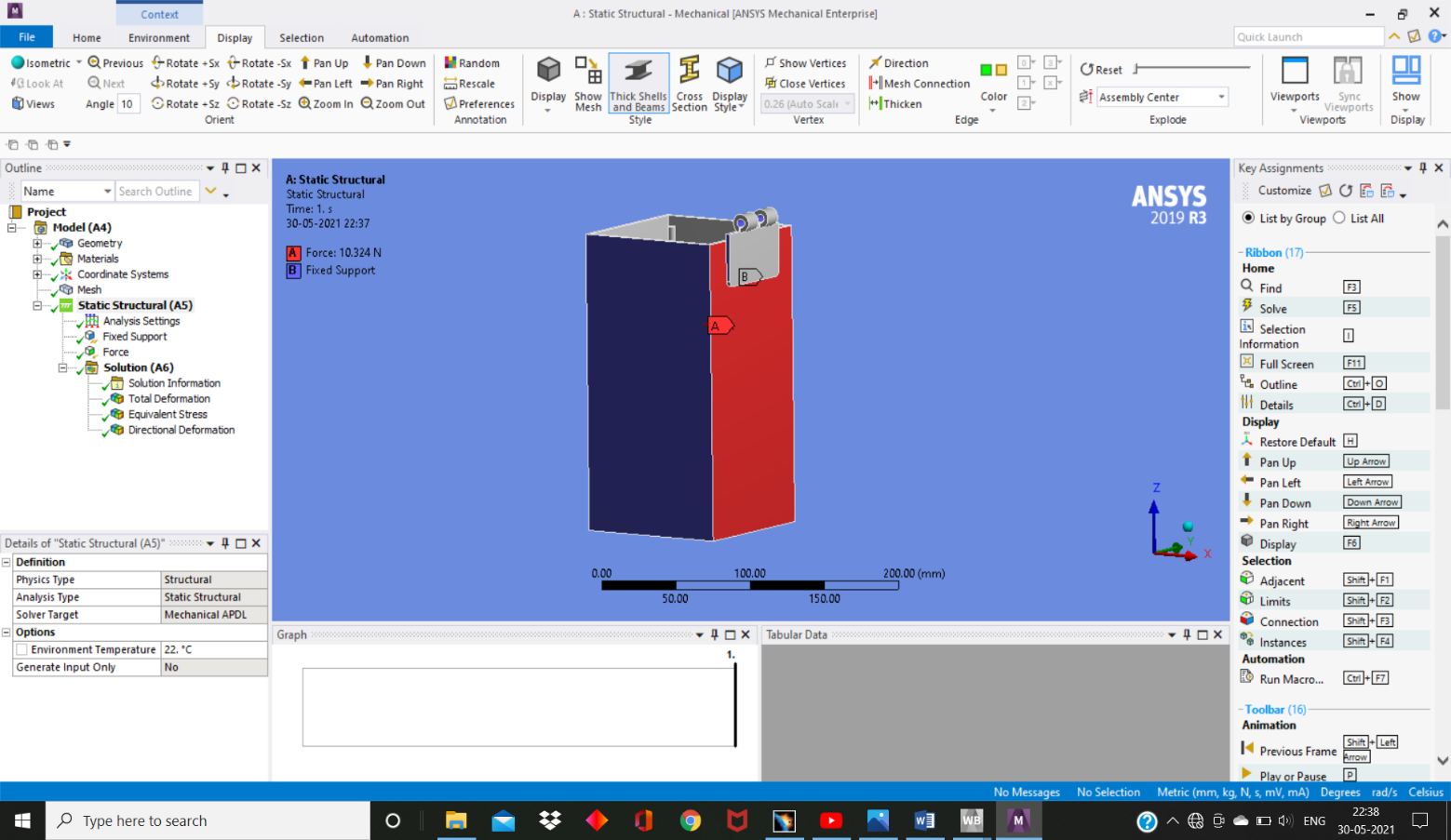
Task: Go to the Previous view
Action: [115, 63]
